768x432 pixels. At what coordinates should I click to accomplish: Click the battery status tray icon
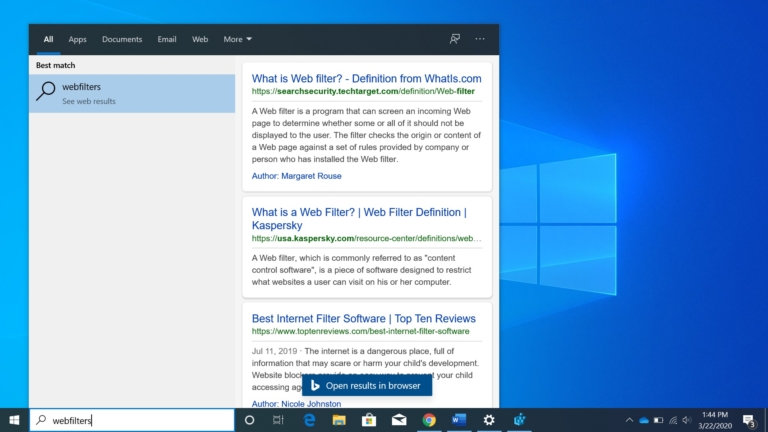659,420
